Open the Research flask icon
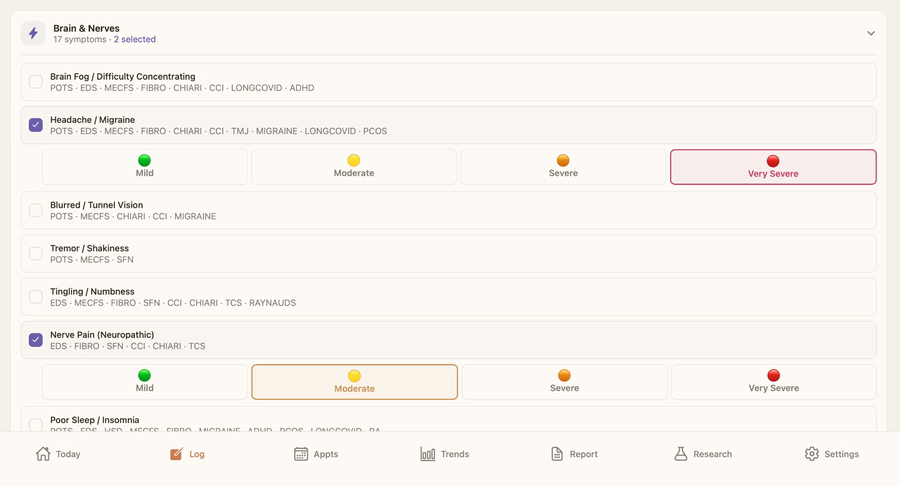This screenshot has width=900, height=486. click(681, 454)
